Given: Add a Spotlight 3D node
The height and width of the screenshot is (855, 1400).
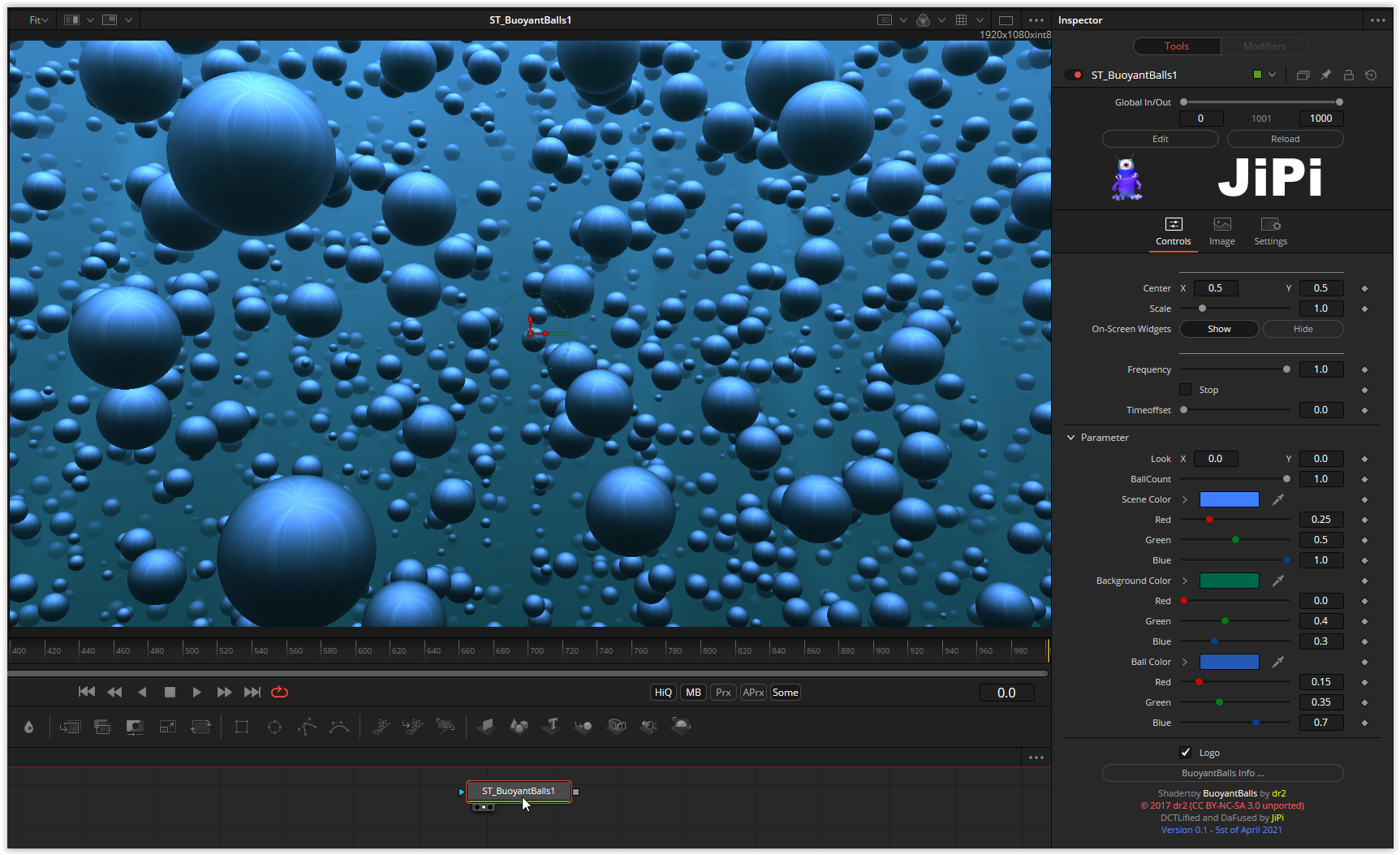Looking at the screenshot, I should coord(648,726).
